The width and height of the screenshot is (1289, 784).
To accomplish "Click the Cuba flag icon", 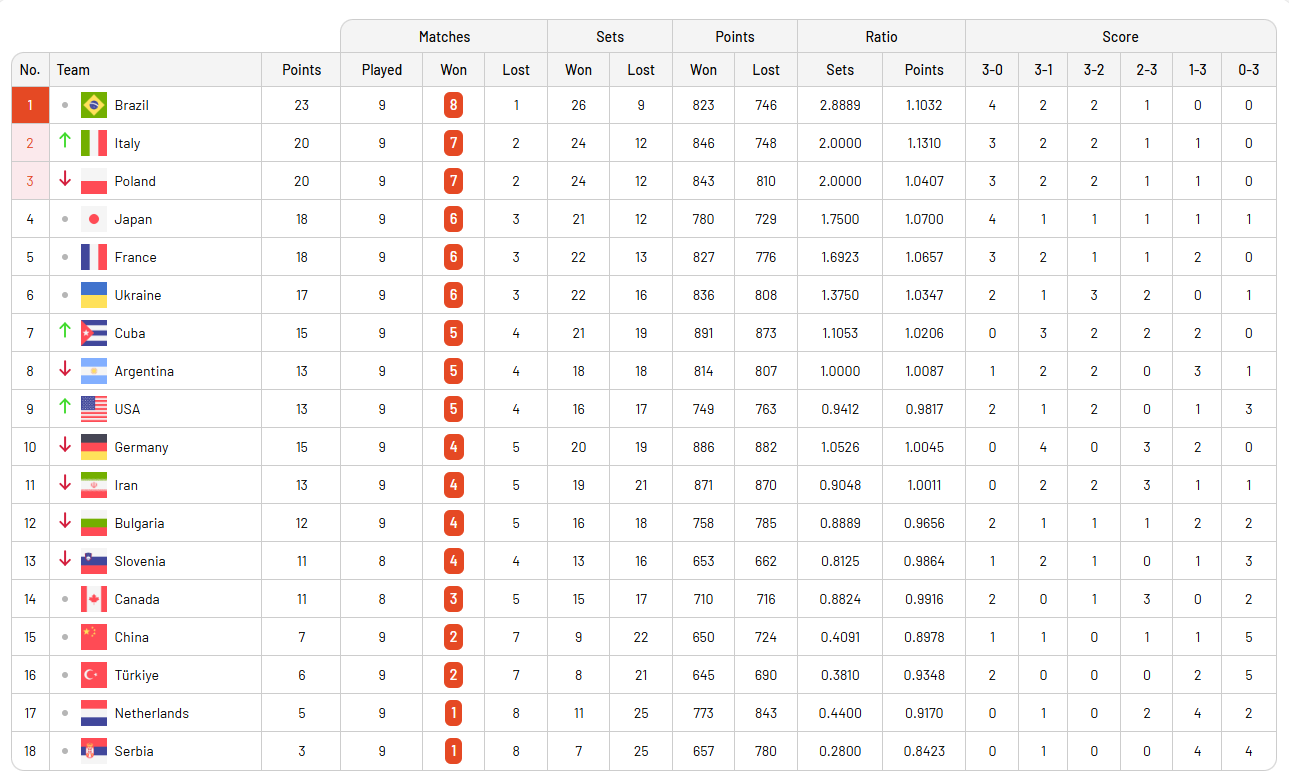I will pos(94,333).
